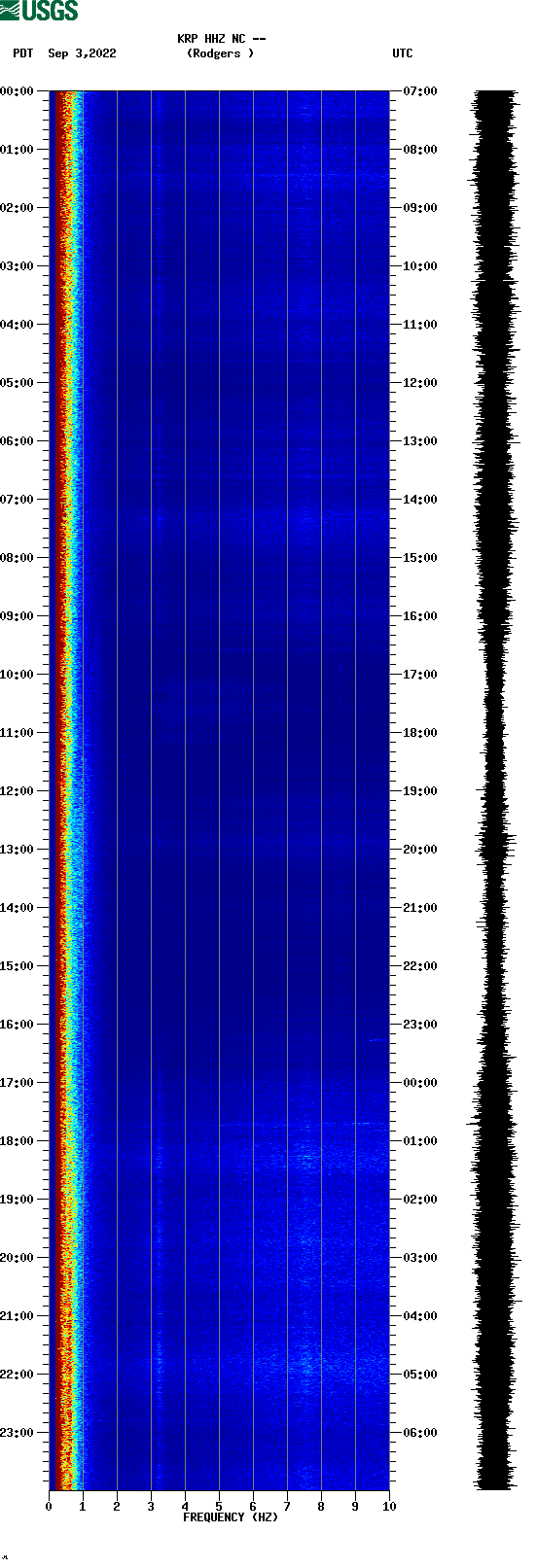This screenshot has height=1568, width=537.
Task: Click the 07:00 UTC time label
Action: click(x=420, y=91)
